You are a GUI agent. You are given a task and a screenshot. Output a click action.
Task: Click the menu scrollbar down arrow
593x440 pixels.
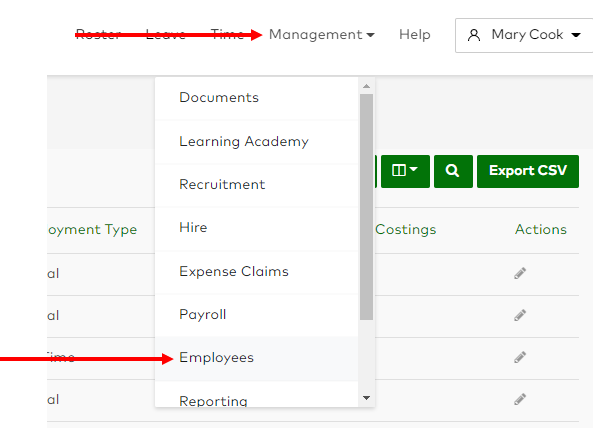366,398
